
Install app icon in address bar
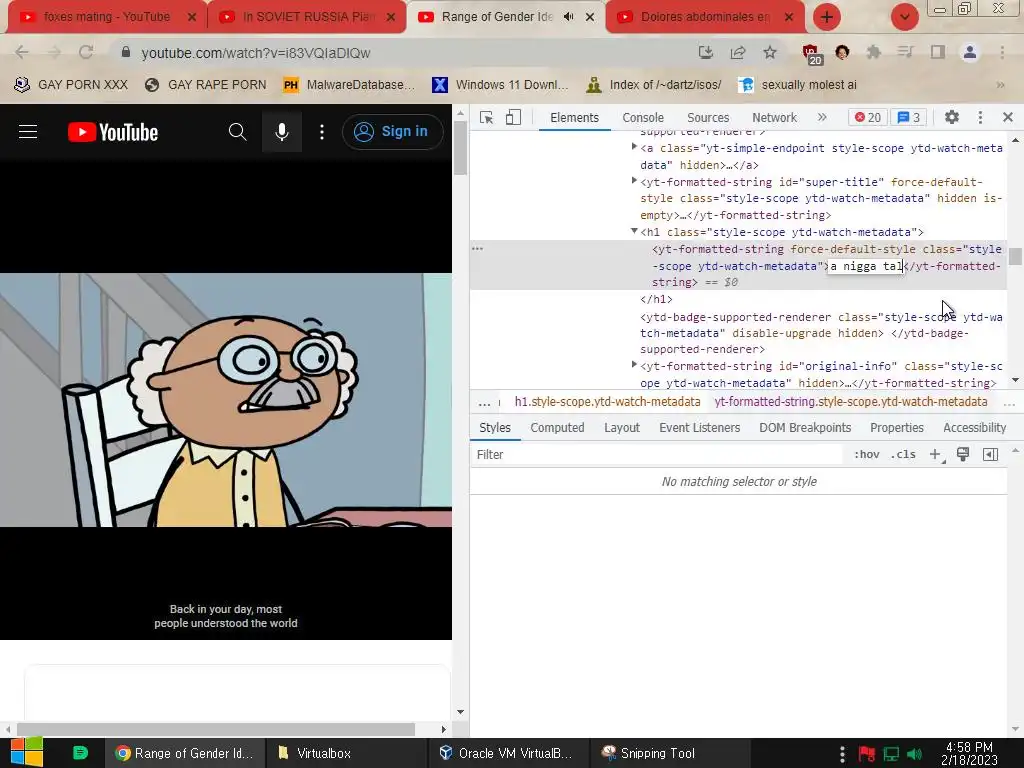pyautogui.click(x=705, y=52)
